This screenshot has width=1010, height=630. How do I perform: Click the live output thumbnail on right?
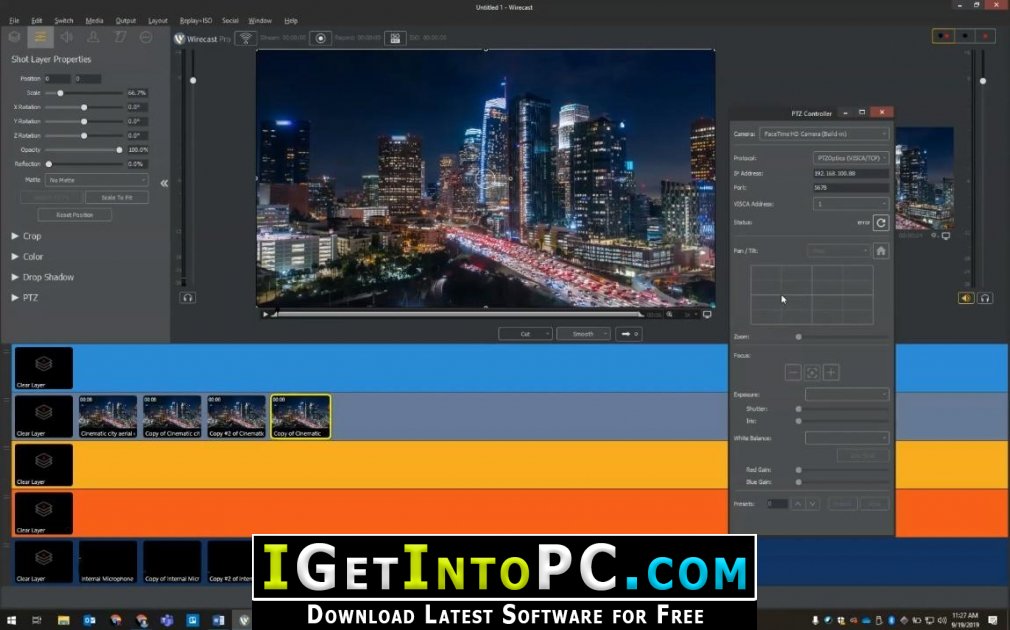point(924,178)
